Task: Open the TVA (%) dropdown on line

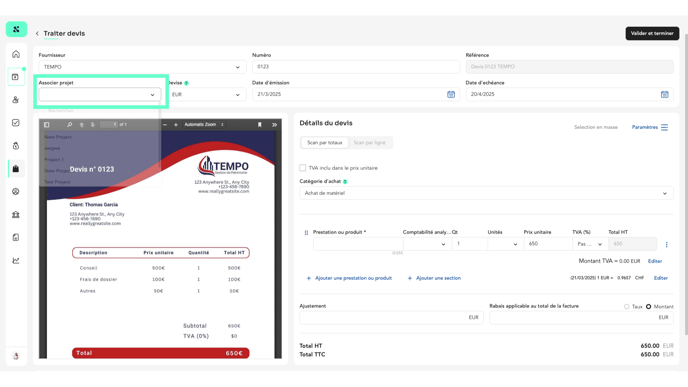Action: coord(590,244)
